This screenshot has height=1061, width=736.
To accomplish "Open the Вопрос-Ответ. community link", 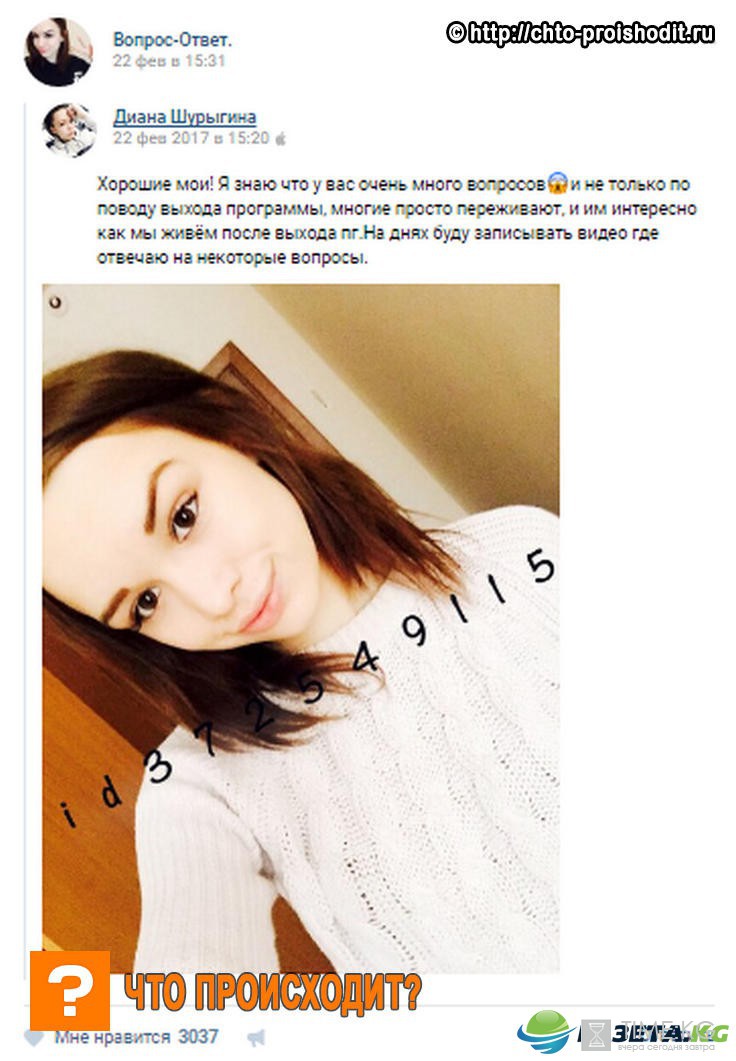I will click(x=172, y=39).
